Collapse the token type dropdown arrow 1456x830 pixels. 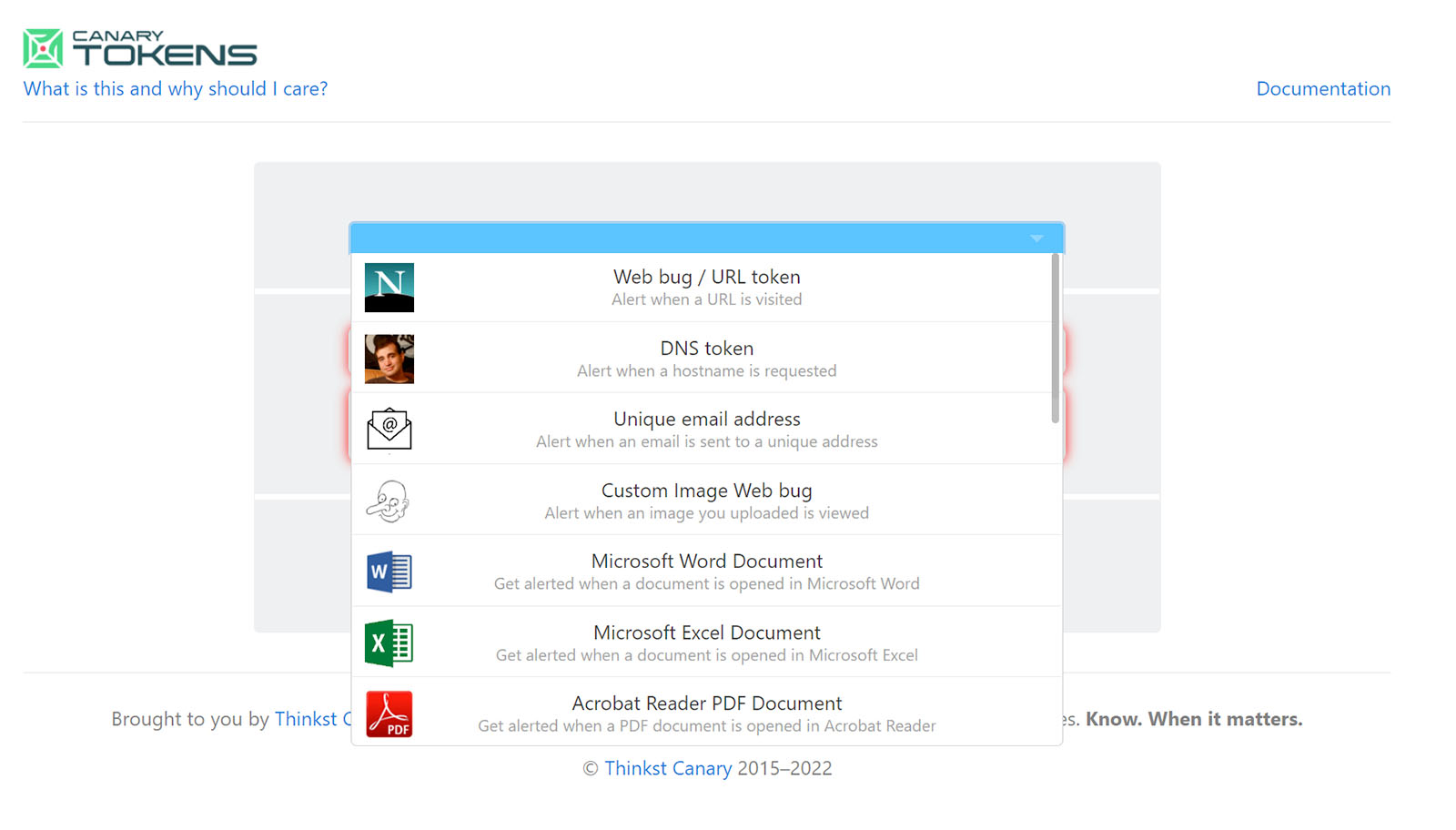pyautogui.click(x=1036, y=238)
